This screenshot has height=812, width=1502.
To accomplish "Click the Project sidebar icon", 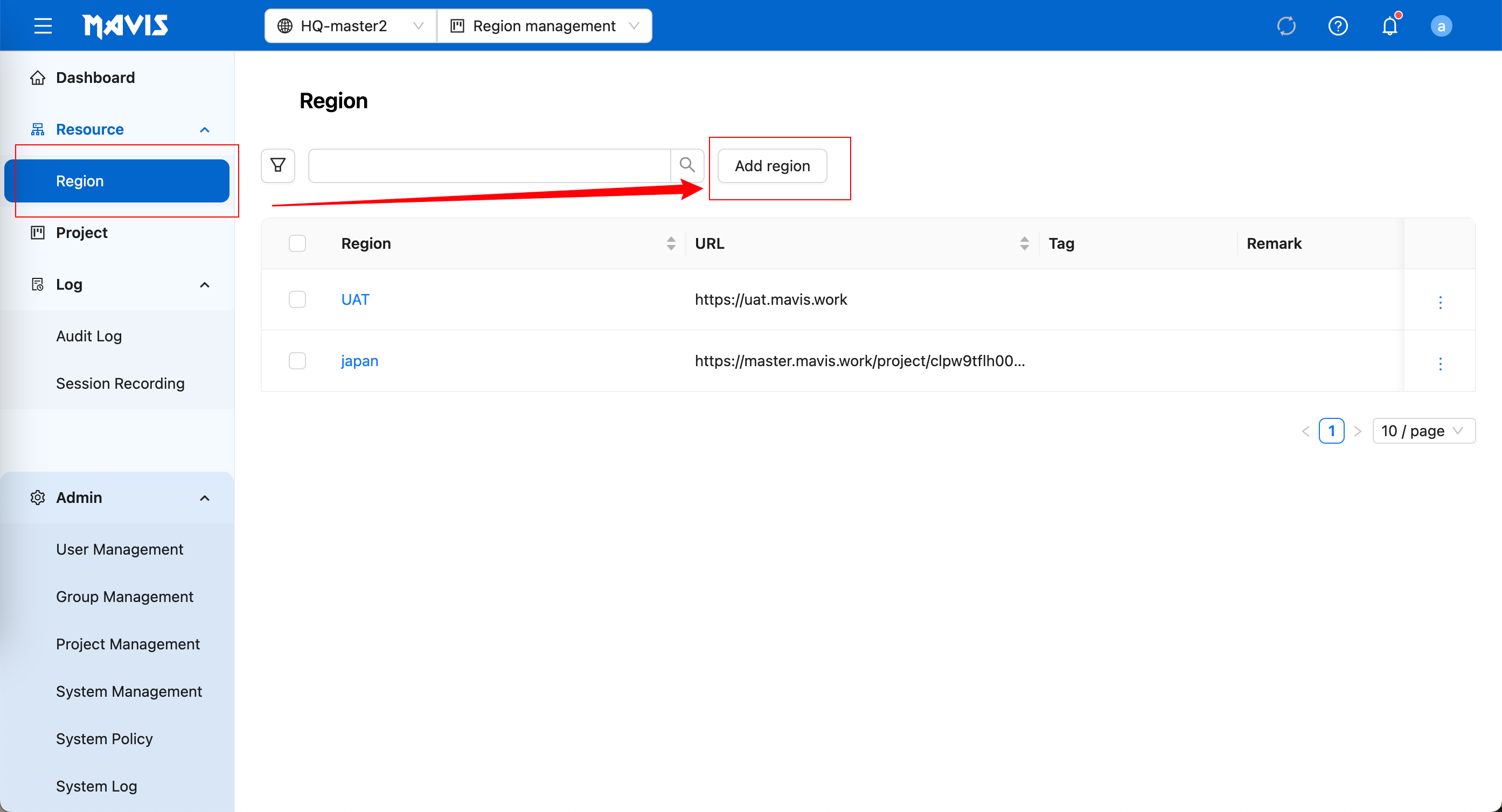I will click(x=38, y=233).
